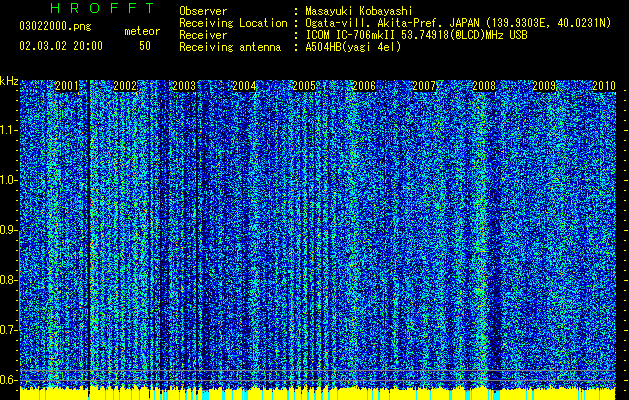Image resolution: width=629 pixels, height=400 pixels.
Task: Click the 0.9 kHz axis label
Action: (7, 230)
